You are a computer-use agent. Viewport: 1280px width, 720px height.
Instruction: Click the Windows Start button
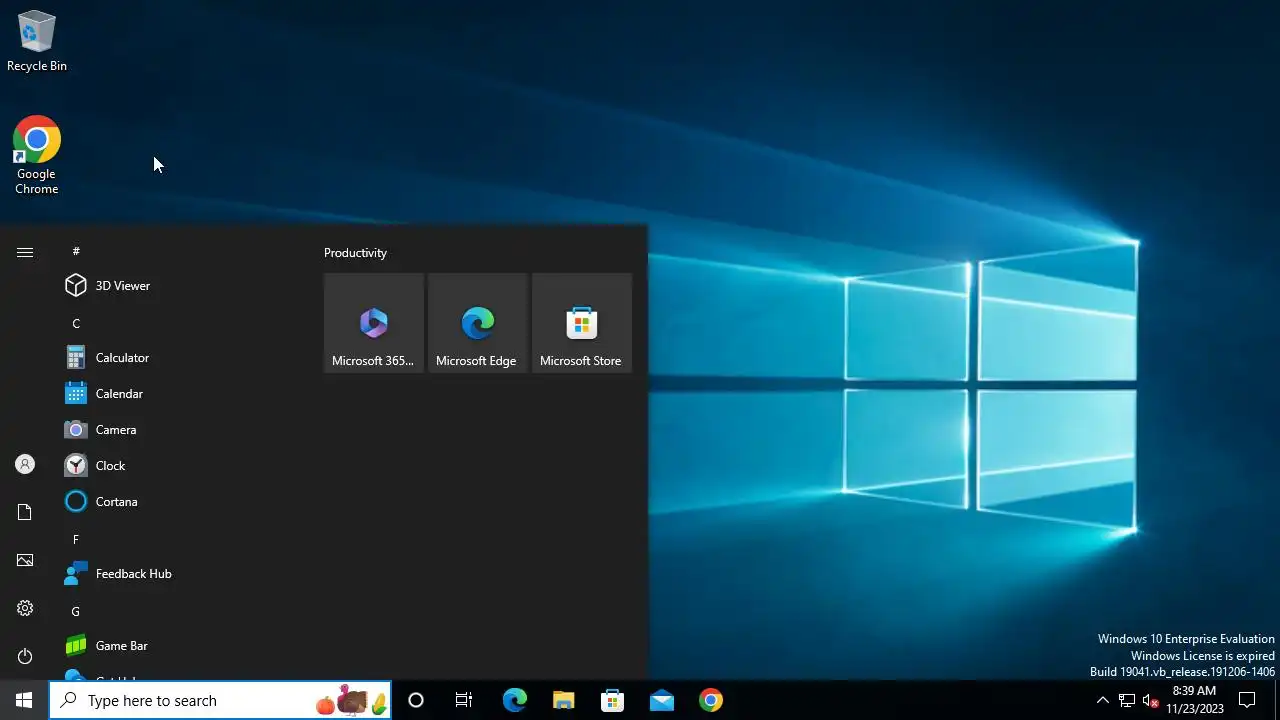pos(24,700)
